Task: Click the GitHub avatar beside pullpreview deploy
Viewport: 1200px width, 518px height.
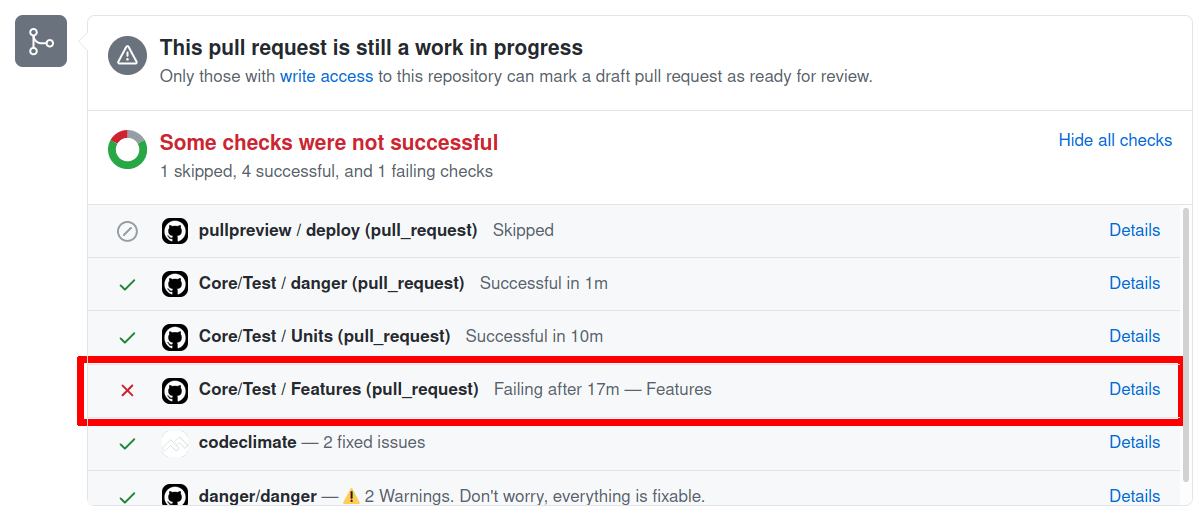Action: (175, 231)
